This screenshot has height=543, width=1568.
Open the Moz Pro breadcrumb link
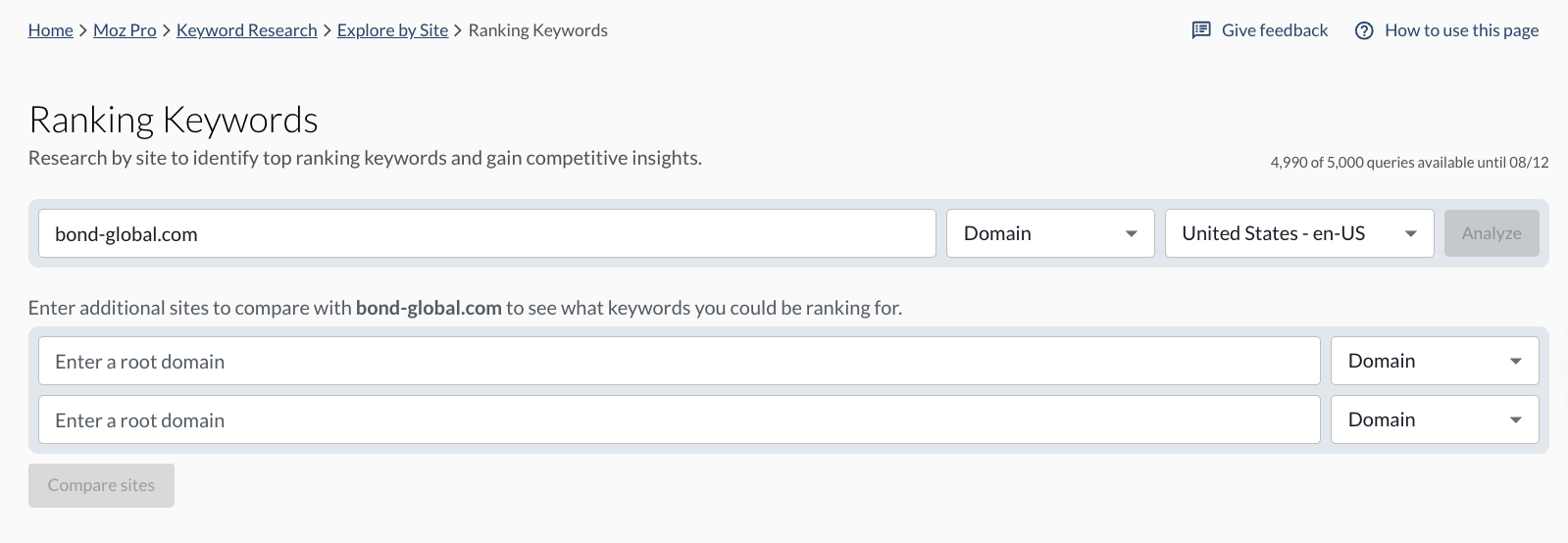point(125,30)
